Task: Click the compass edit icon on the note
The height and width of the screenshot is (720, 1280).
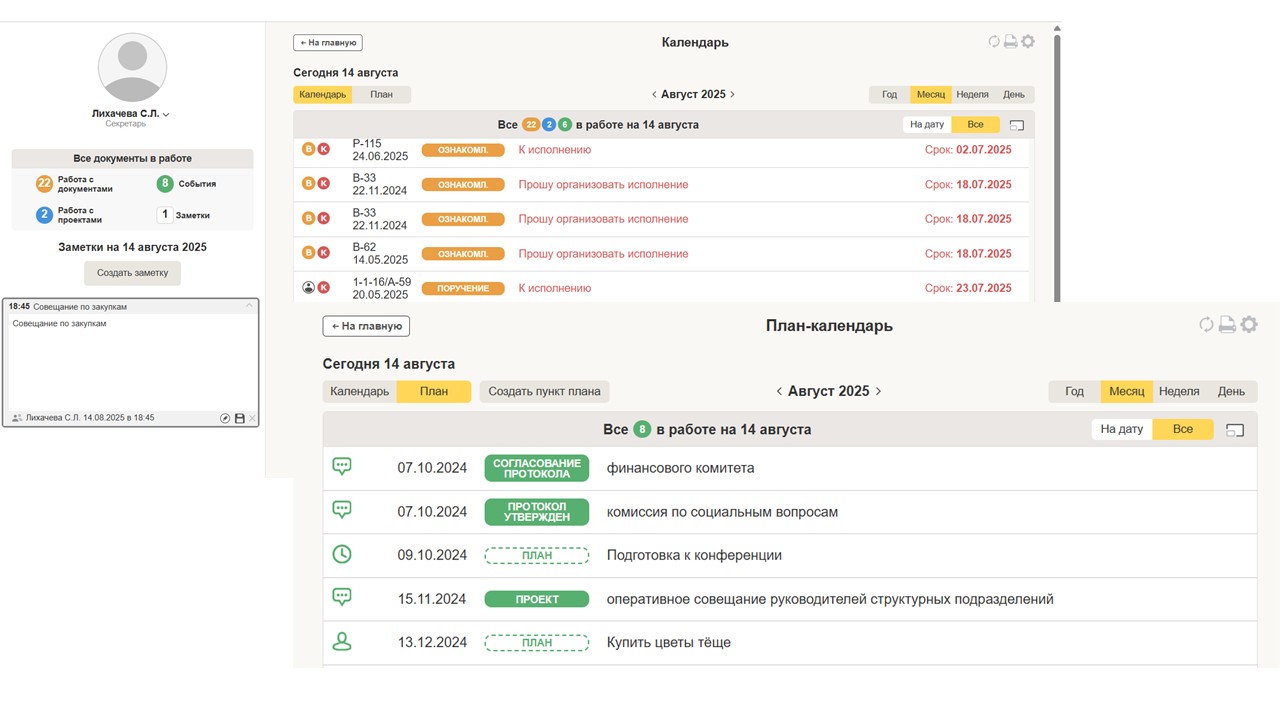Action: (225, 418)
